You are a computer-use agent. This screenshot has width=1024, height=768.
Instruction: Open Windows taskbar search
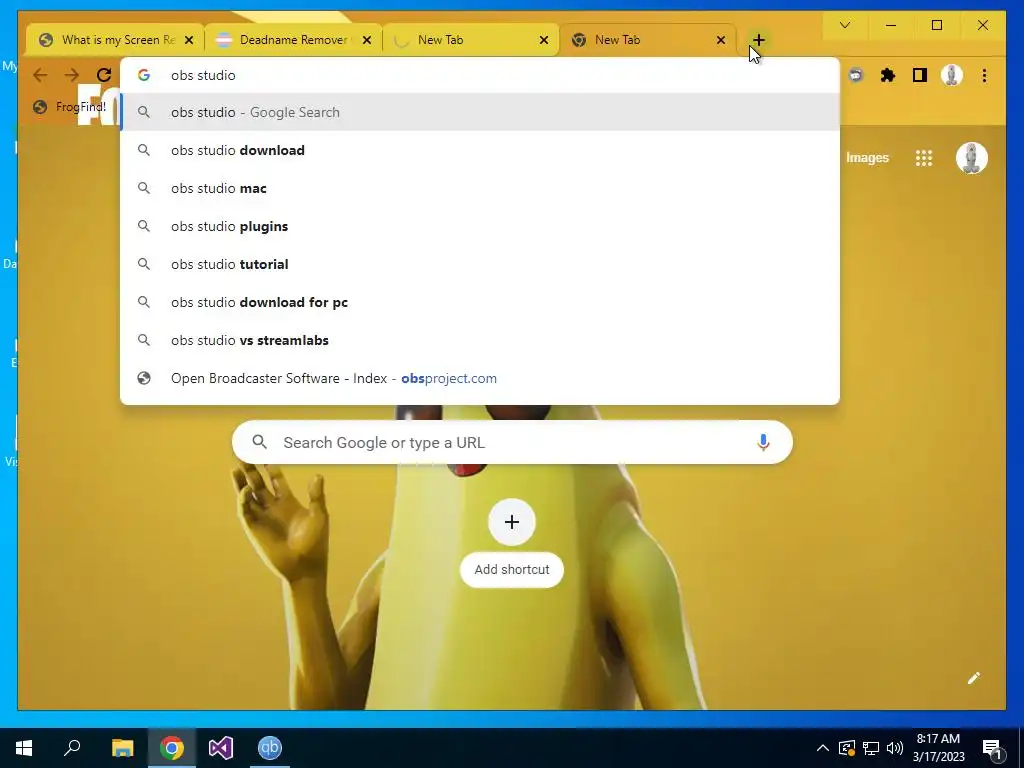(x=72, y=748)
